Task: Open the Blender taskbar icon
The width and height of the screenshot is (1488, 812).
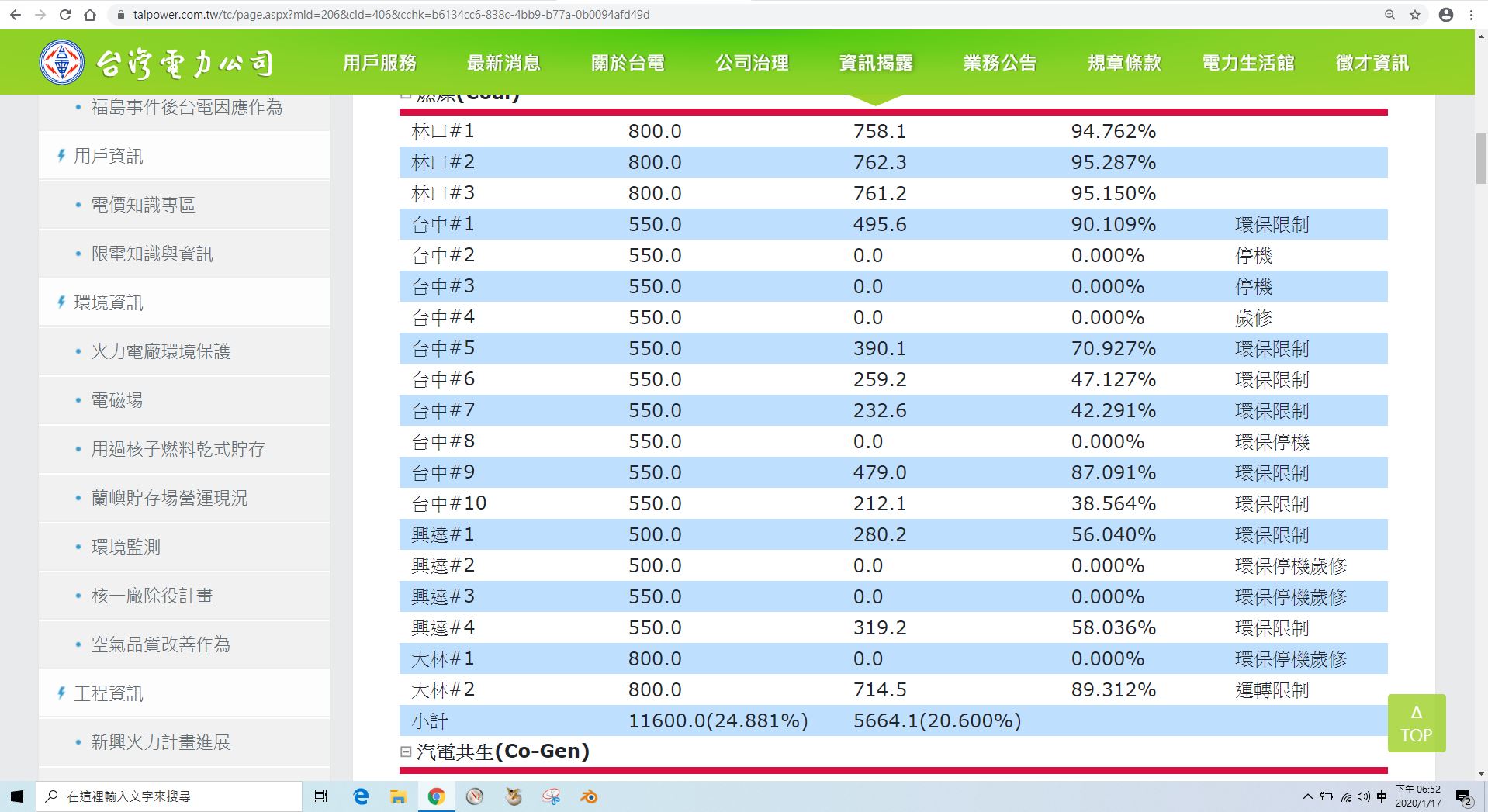Action: click(589, 796)
